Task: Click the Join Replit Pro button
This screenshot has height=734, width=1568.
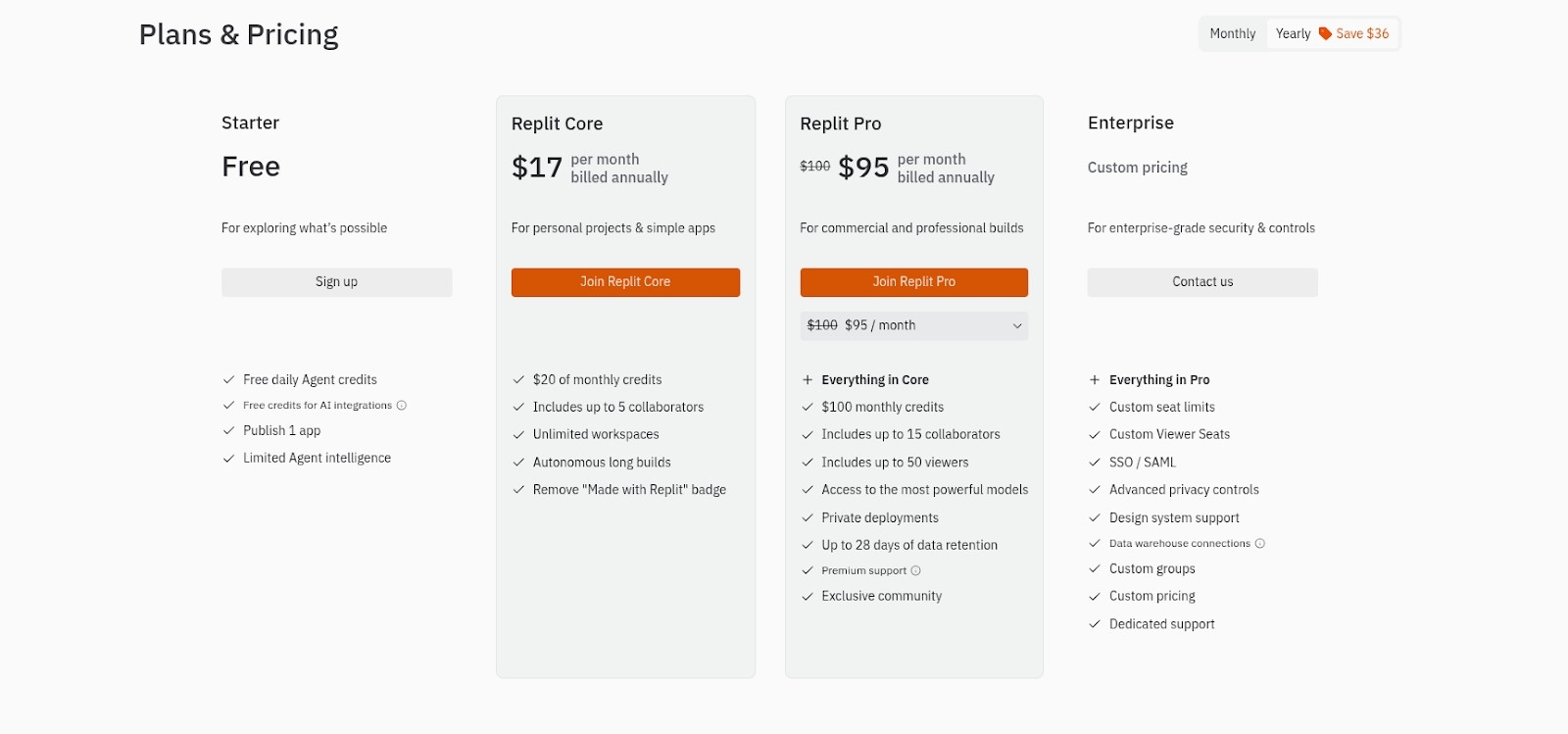Action: point(913,281)
